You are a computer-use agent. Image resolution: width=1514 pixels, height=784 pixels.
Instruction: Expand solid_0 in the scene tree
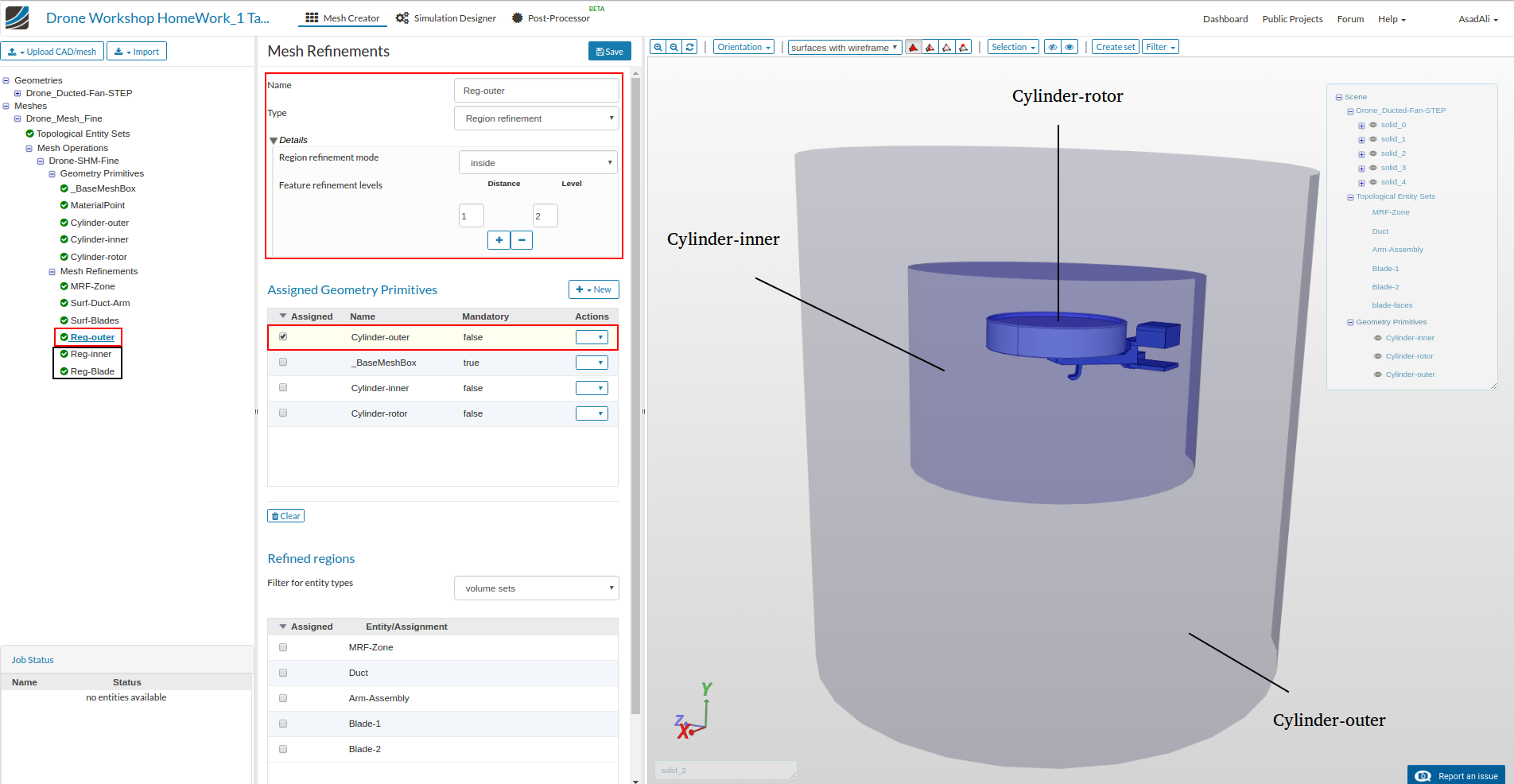[x=1361, y=126]
